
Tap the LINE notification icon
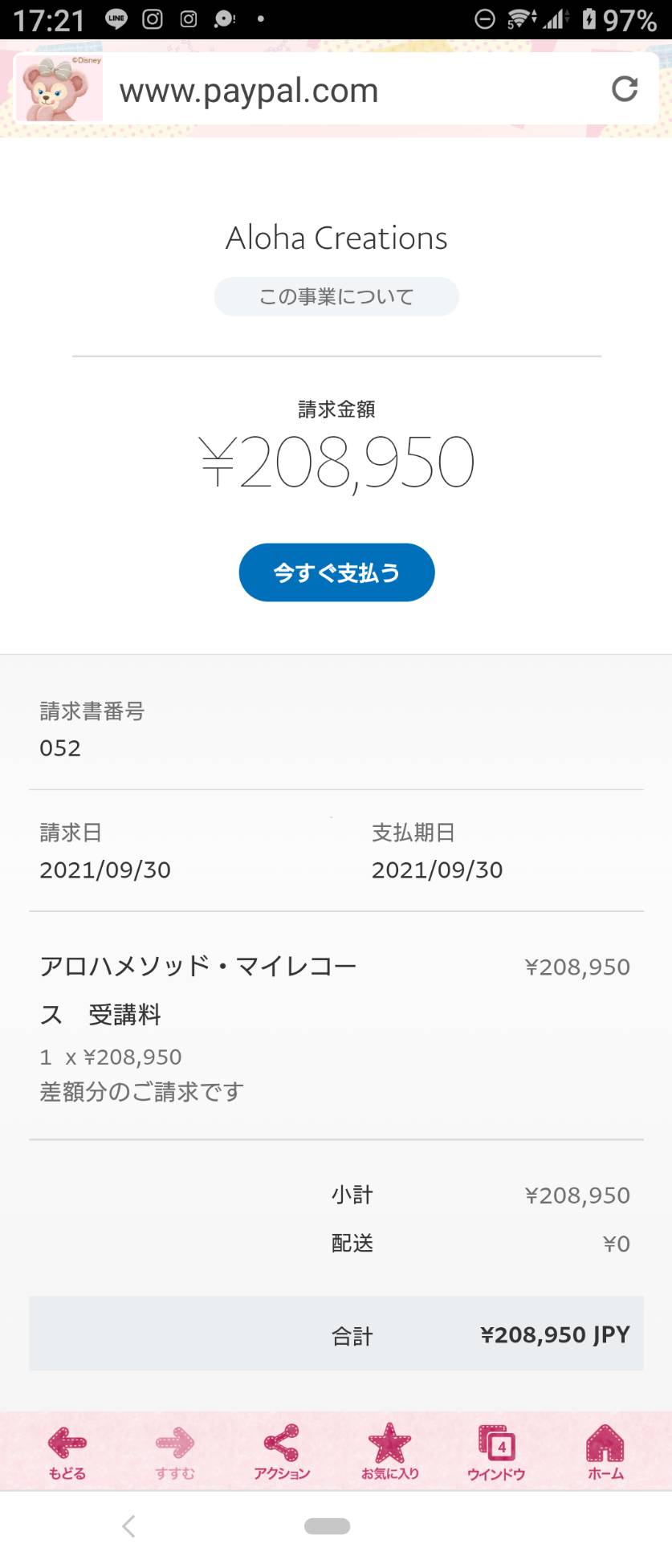tap(116, 19)
